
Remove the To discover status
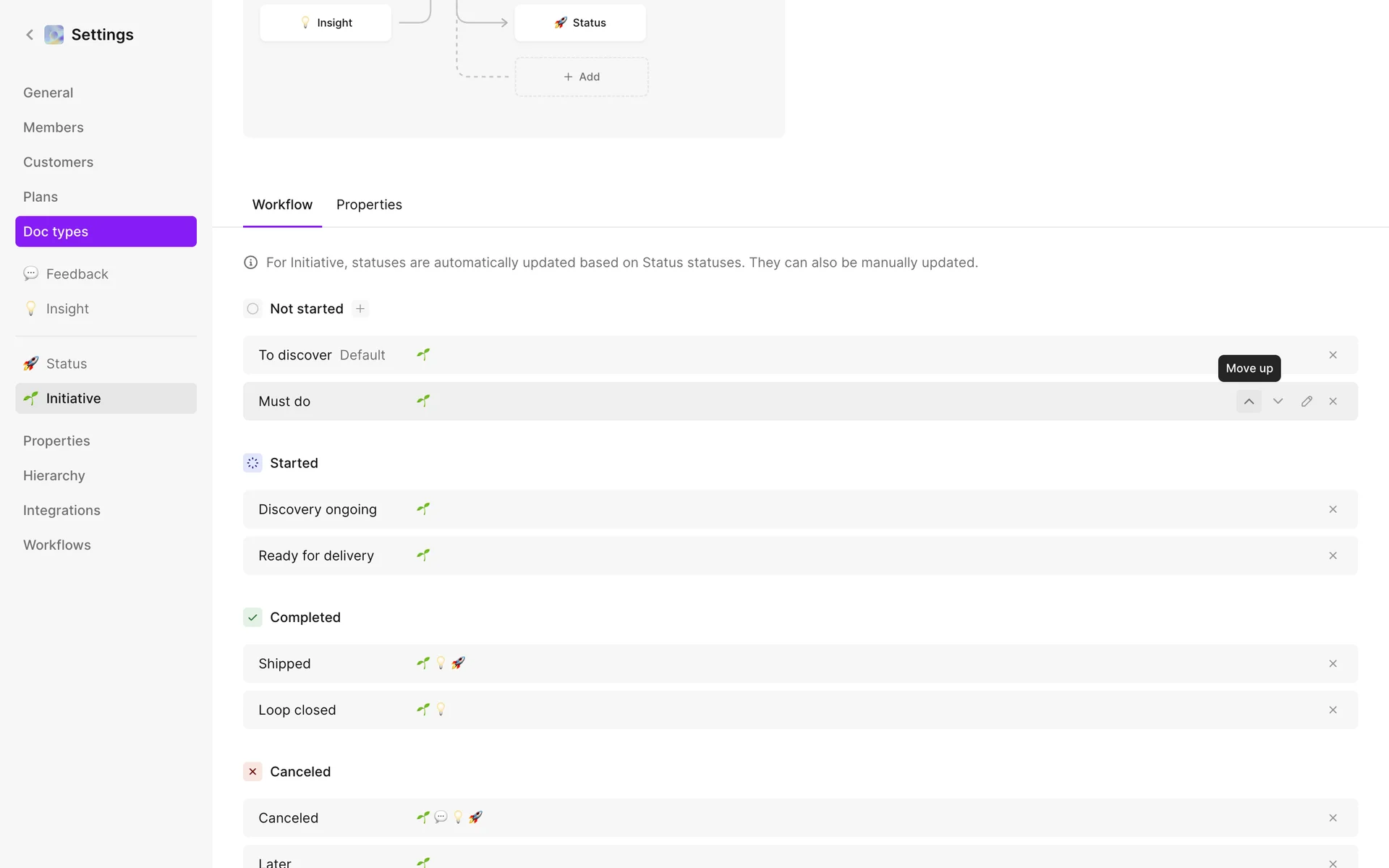[1333, 355]
